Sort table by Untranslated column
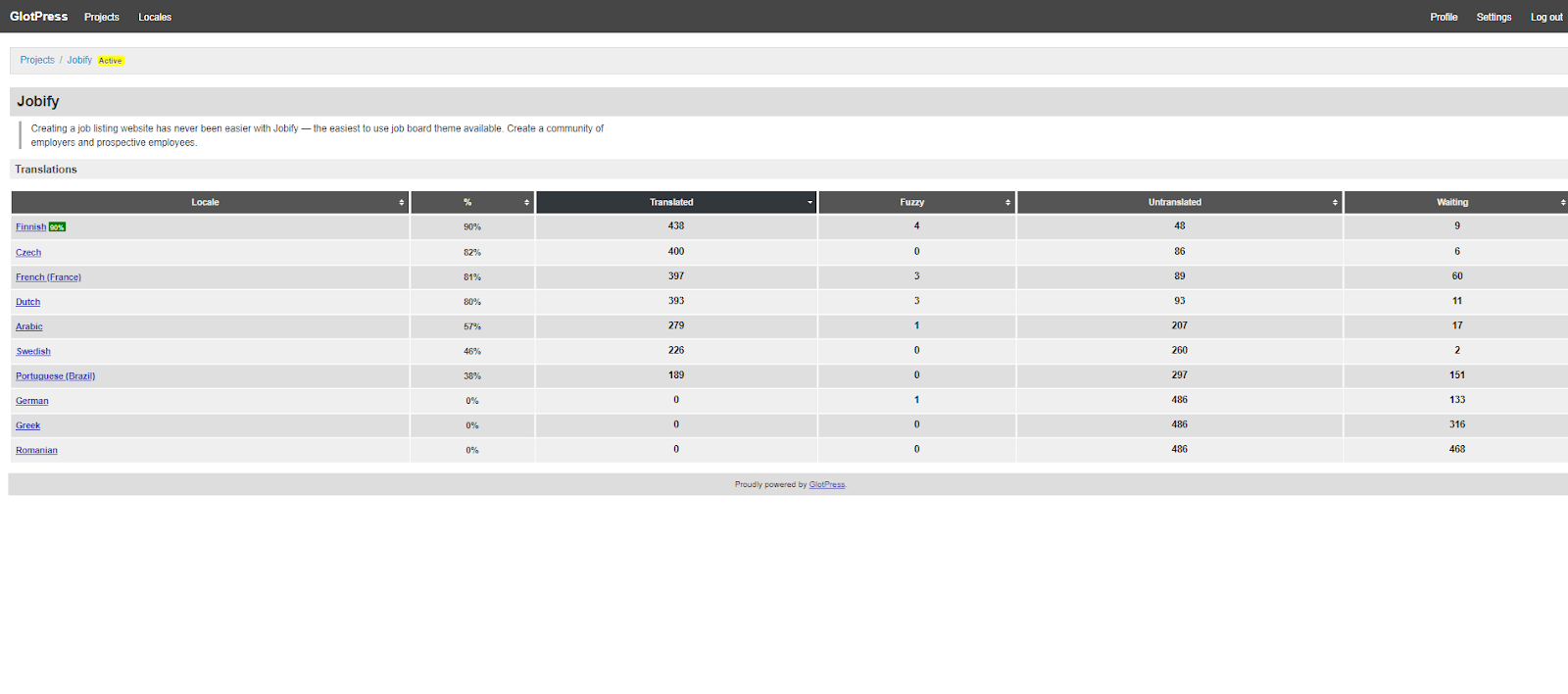Viewport: 1568px width, 694px height. [1180, 202]
